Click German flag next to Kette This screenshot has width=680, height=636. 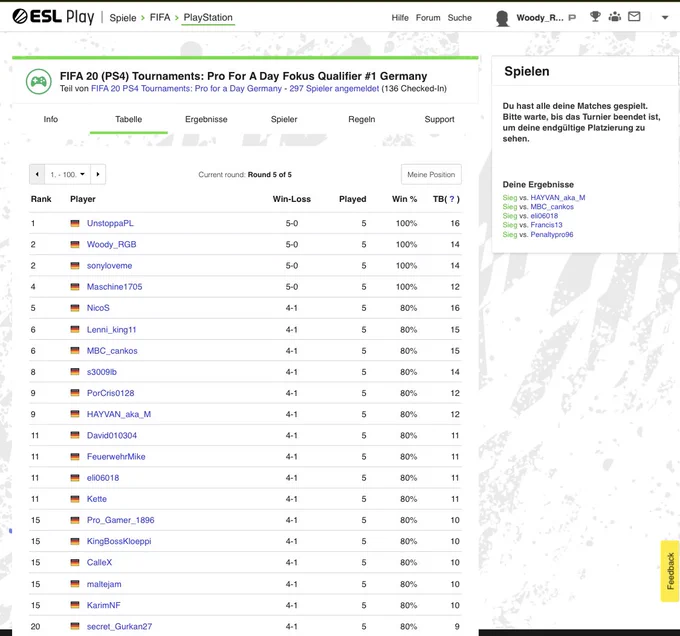point(75,499)
